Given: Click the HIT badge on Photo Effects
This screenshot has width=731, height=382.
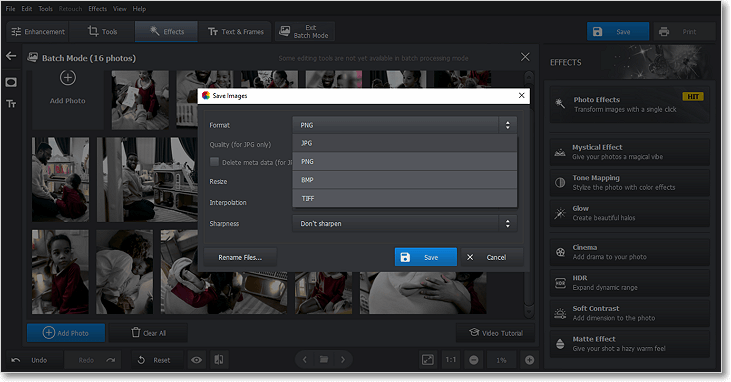Looking at the screenshot, I should click(x=693, y=97).
